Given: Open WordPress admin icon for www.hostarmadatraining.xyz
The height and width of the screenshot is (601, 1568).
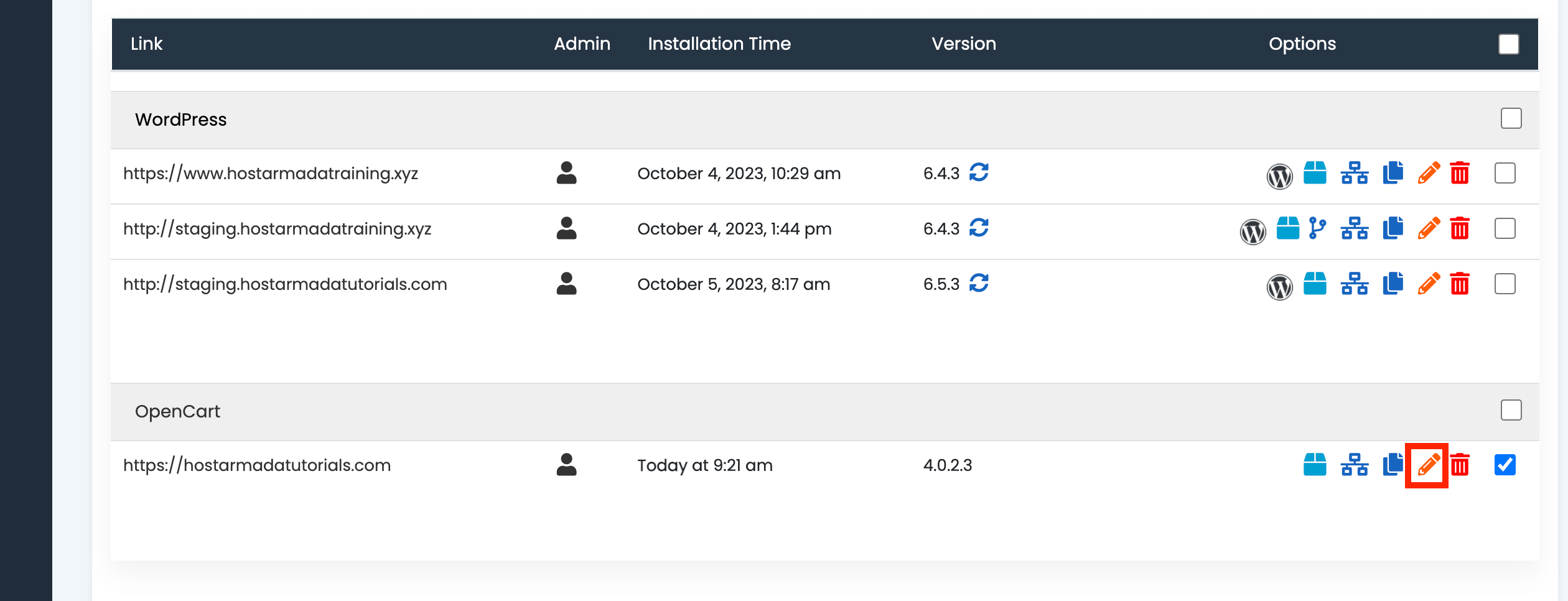Looking at the screenshot, I should click(x=1279, y=176).
